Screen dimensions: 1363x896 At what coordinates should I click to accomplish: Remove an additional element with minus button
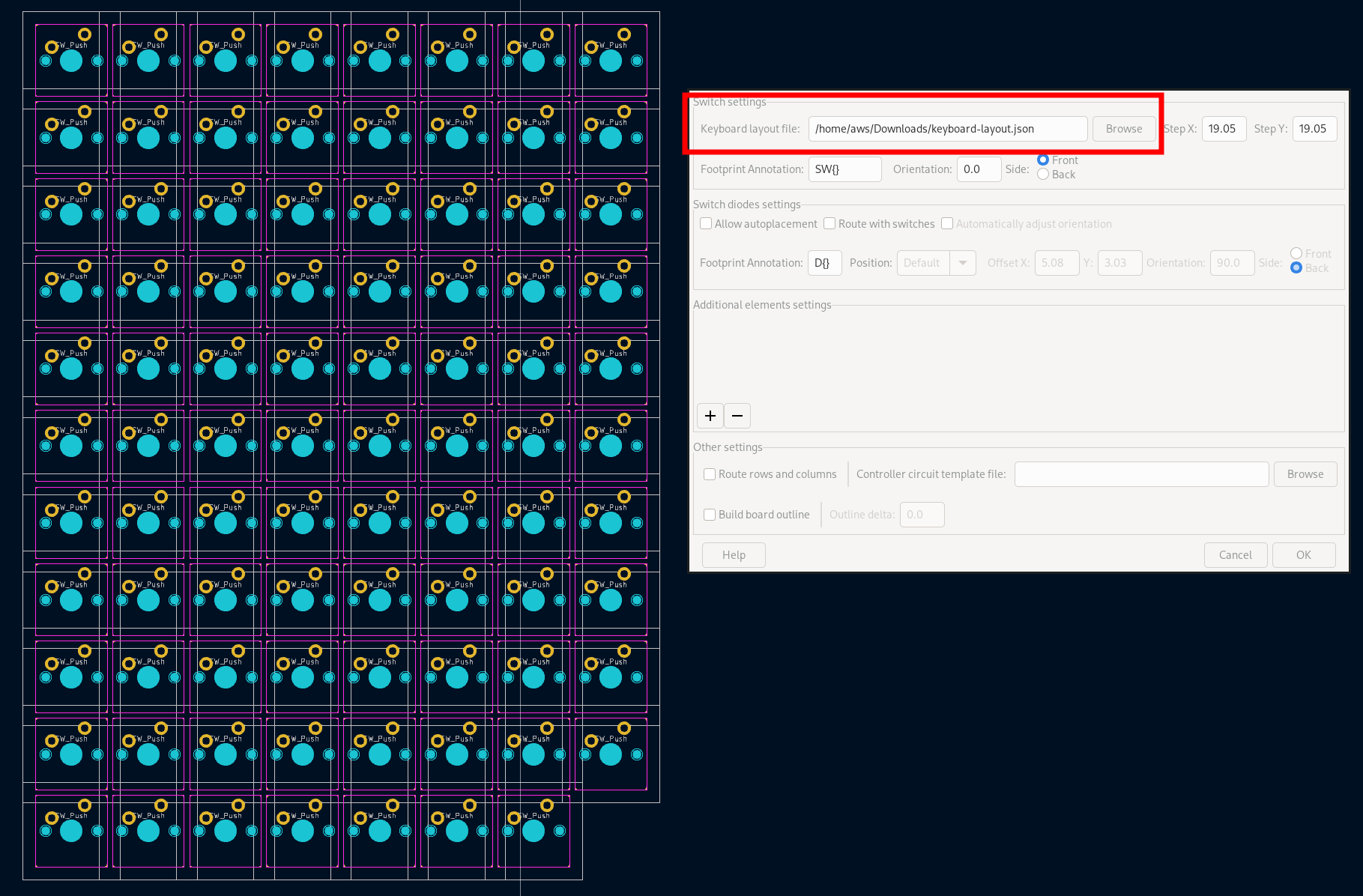click(737, 416)
